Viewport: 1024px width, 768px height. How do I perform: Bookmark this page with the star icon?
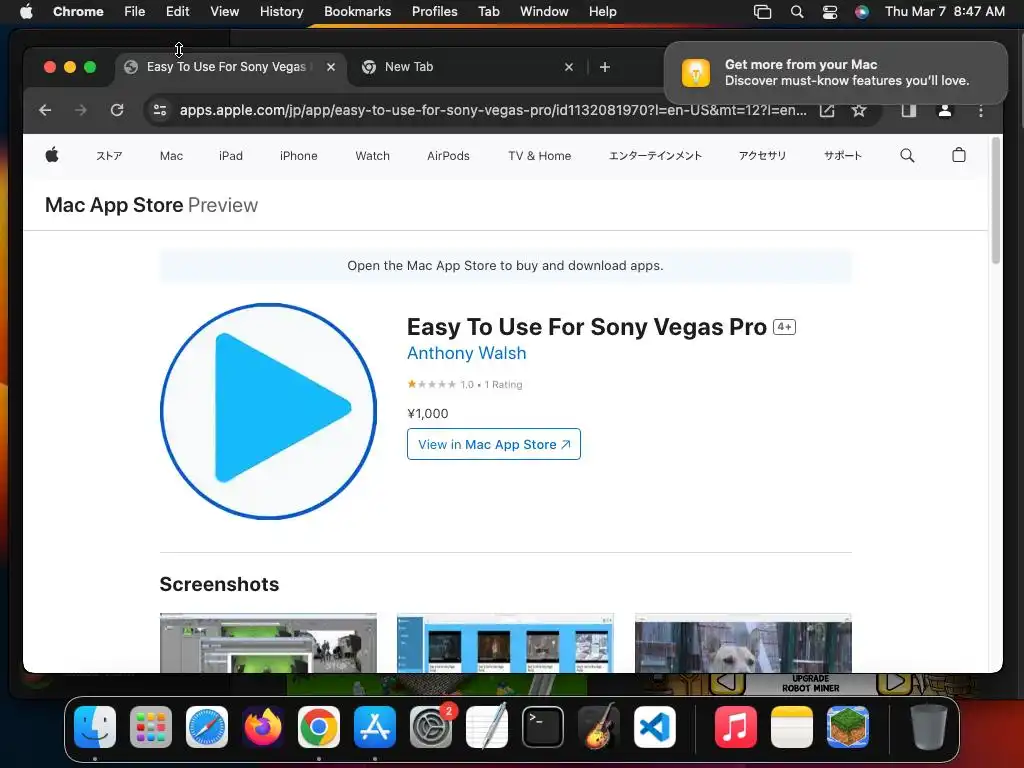coord(859,110)
